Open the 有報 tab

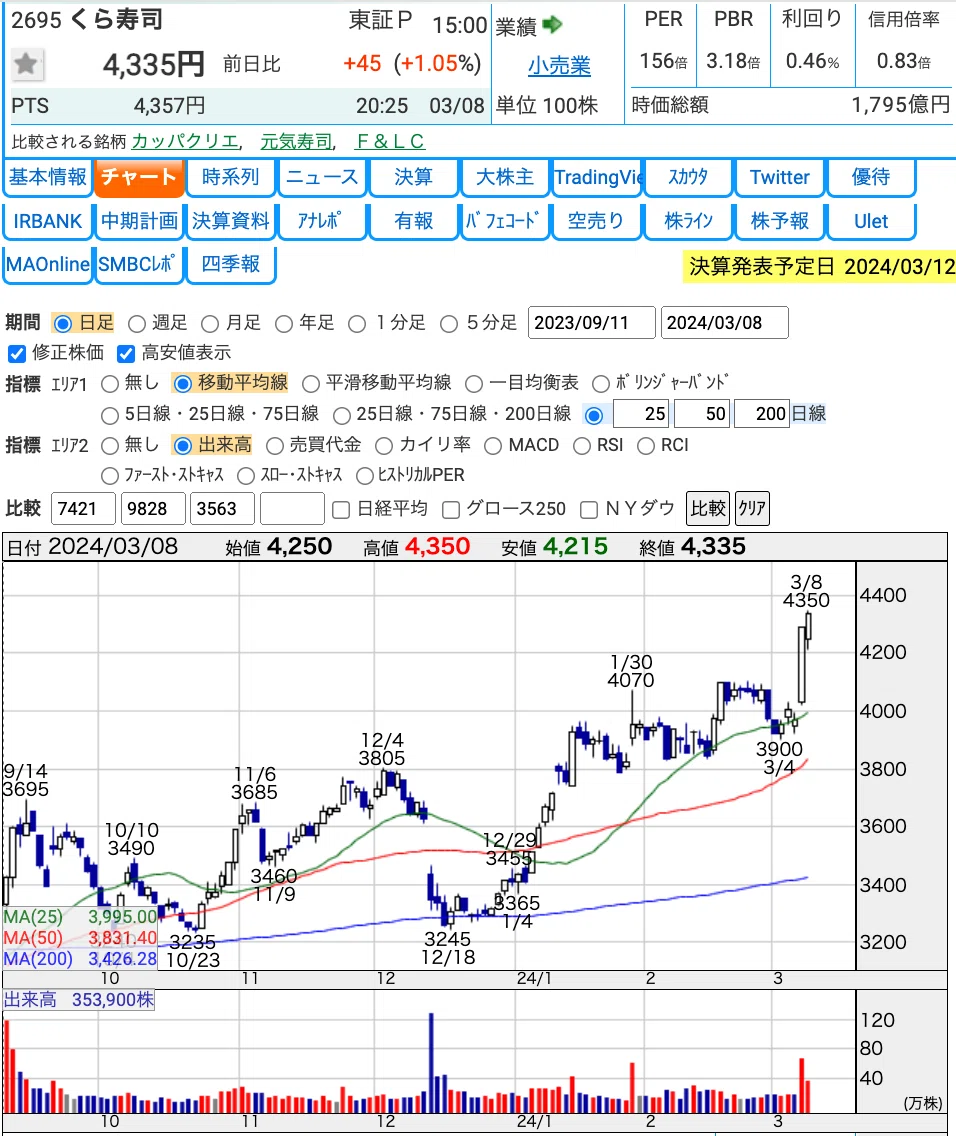click(414, 221)
